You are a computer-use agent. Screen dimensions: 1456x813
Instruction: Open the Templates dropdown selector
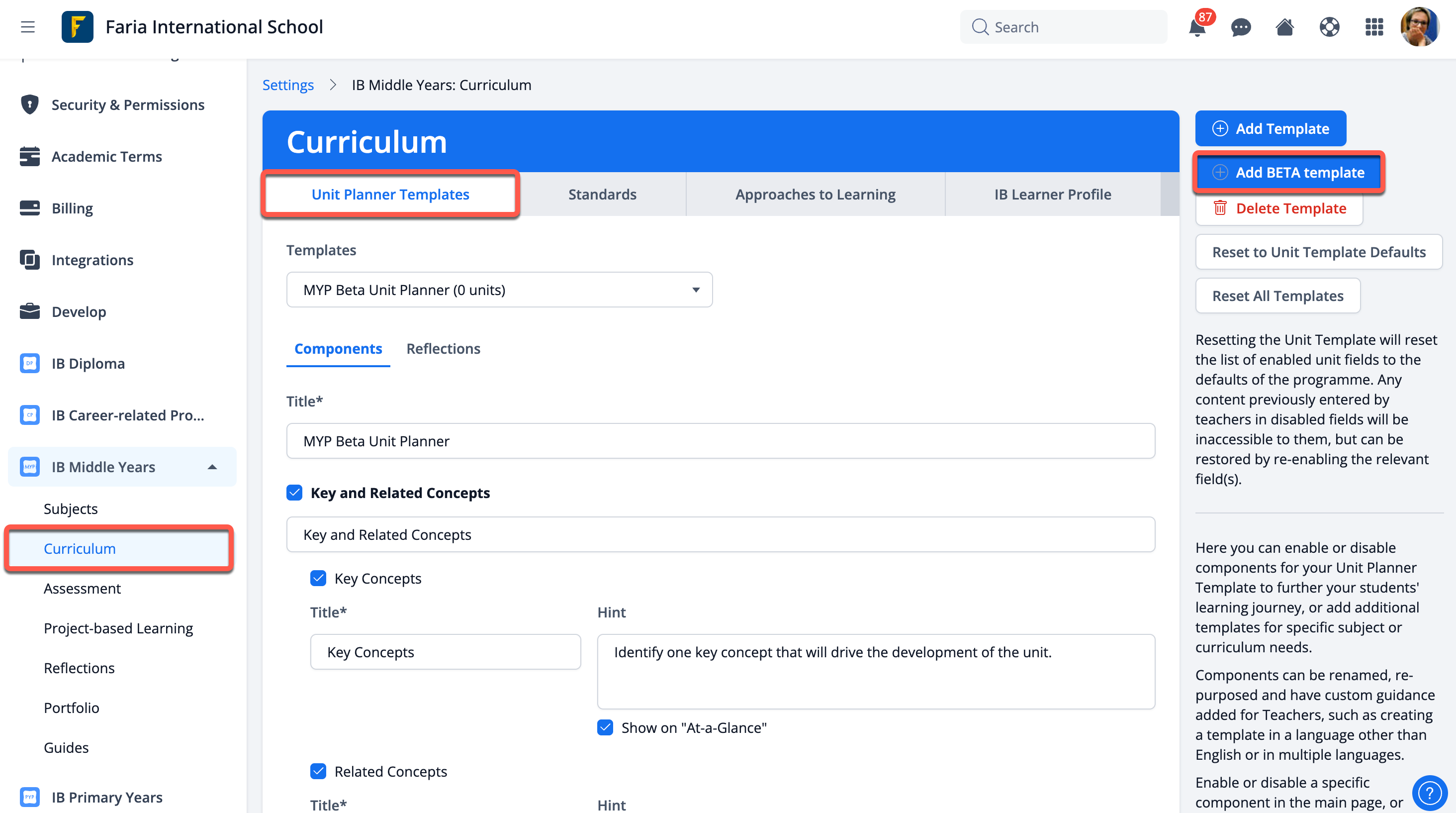point(500,290)
